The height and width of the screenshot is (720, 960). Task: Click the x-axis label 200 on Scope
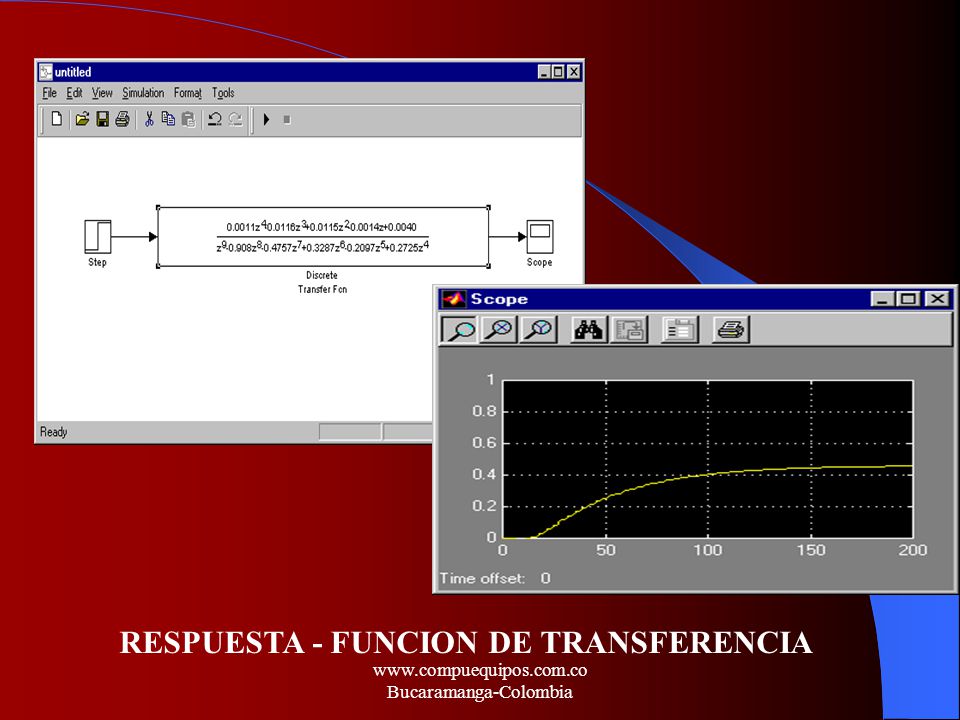tap(913, 550)
